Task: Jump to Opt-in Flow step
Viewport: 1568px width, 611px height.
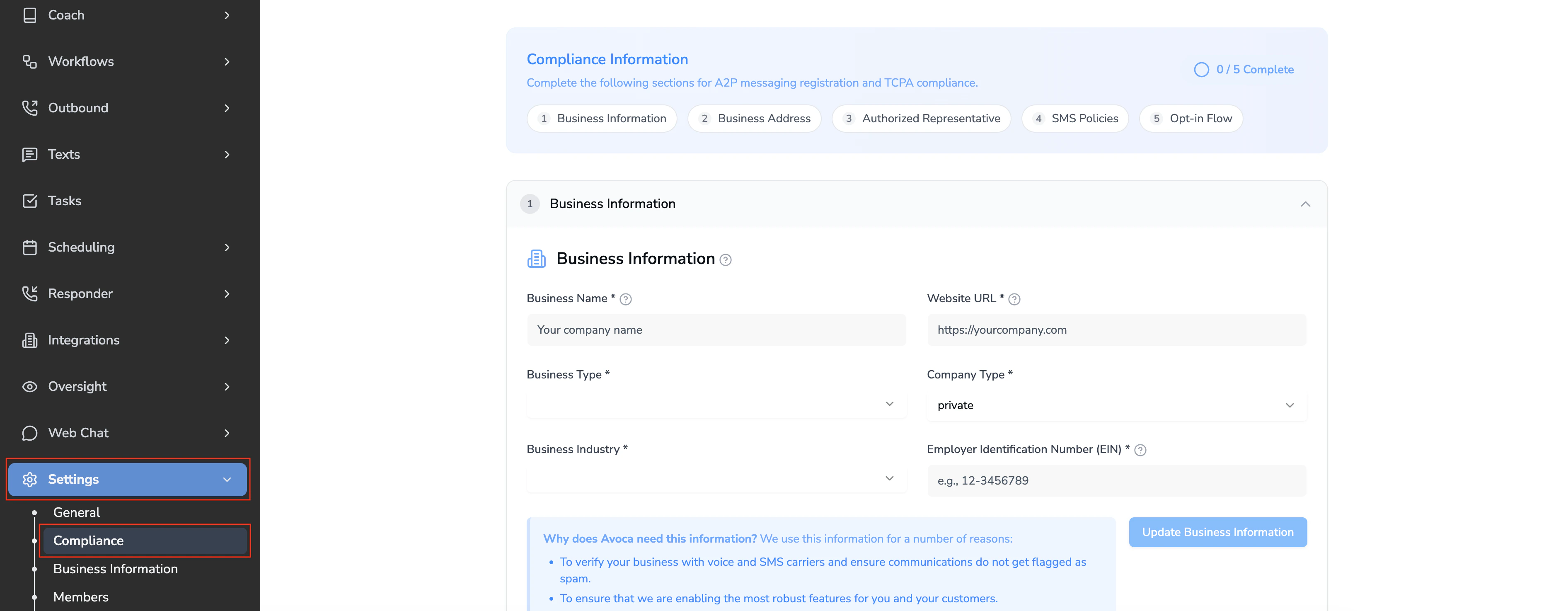Action: (x=1191, y=118)
